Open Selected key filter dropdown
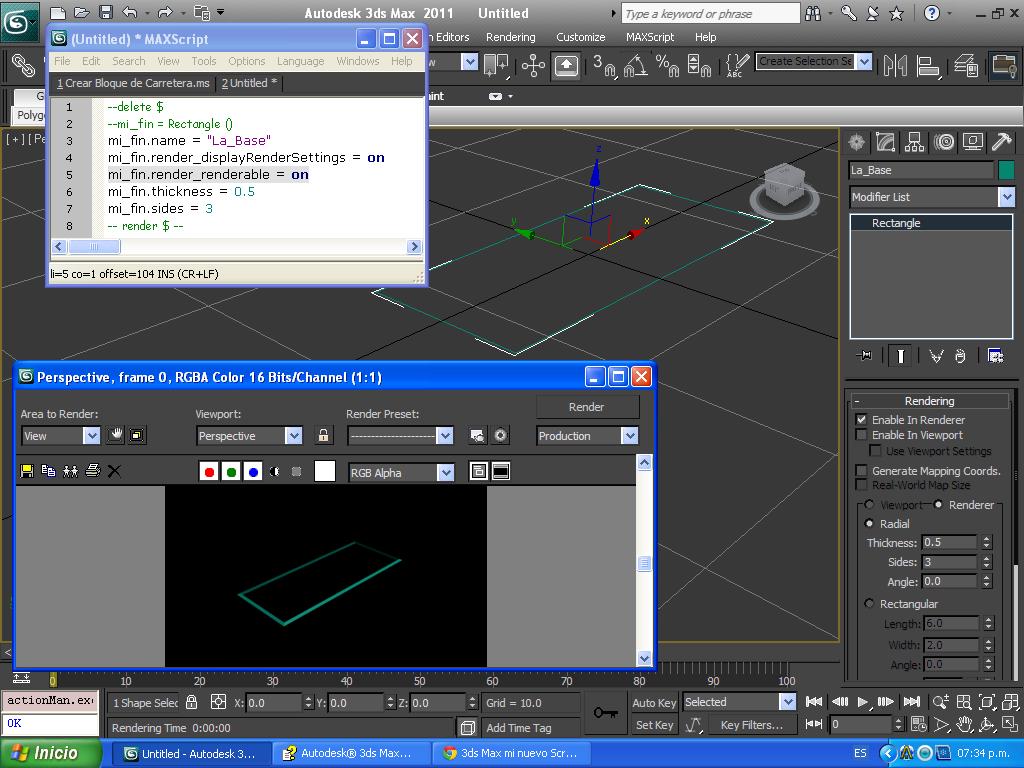The width and height of the screenshot is (1024, 768). (788, 702)
